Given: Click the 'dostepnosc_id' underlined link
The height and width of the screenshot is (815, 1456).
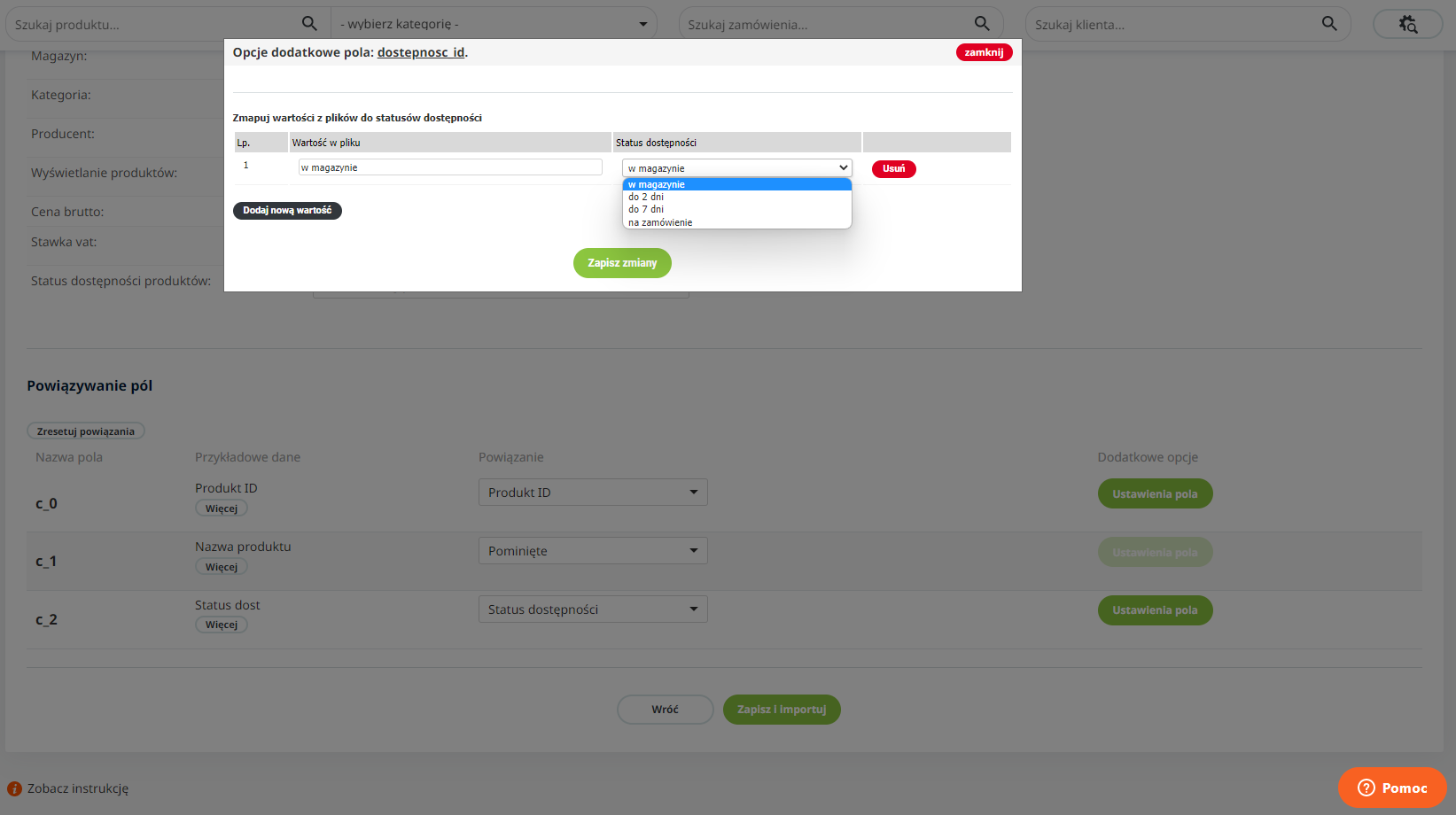Looking at the screenshot, I should click(x=421, y=52).
